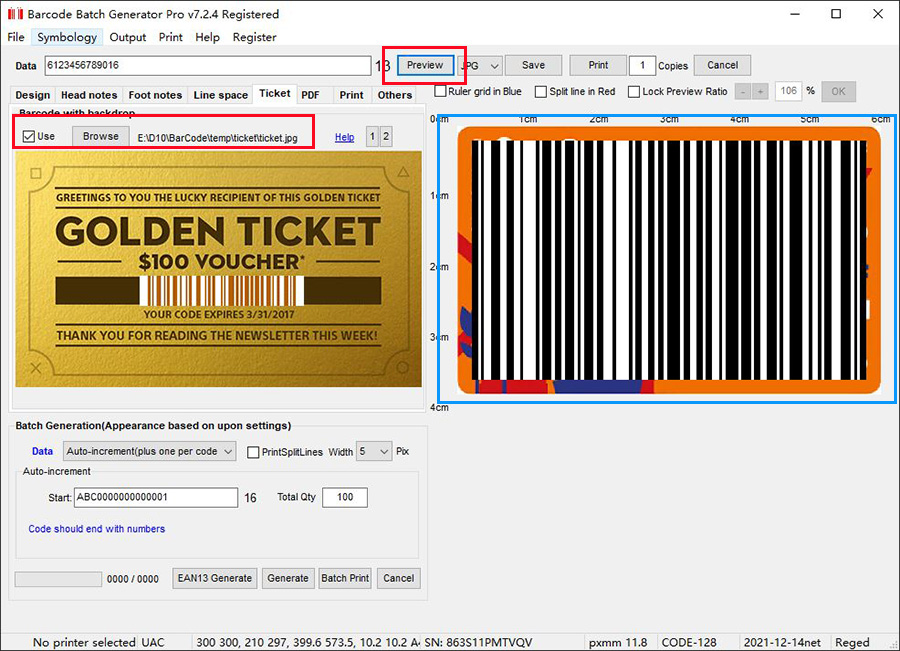Click the Preview button
The width and height of the screenshot is (900, 651).
(x=425, y=65)
